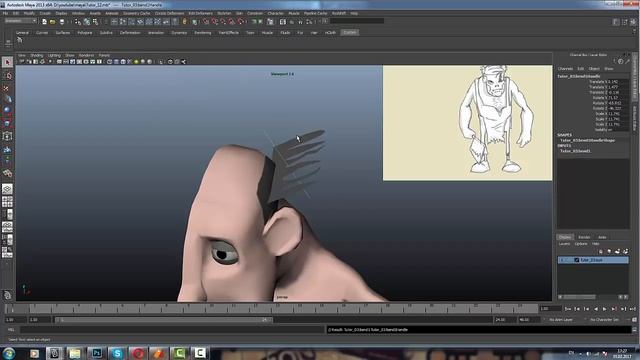This screenshot has height=360, width=640.
Task: Jump to start of playback range
Action: coord(568,309)
